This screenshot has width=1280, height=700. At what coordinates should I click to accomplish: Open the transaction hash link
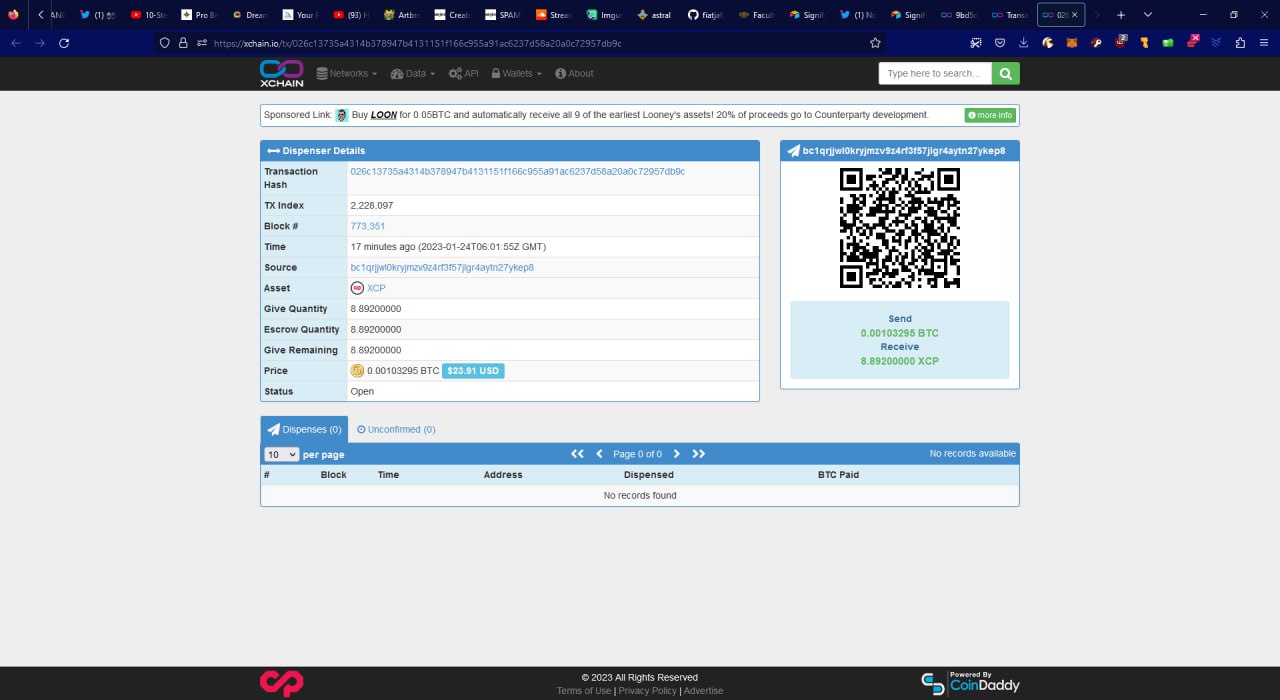(x=517, y=171)
